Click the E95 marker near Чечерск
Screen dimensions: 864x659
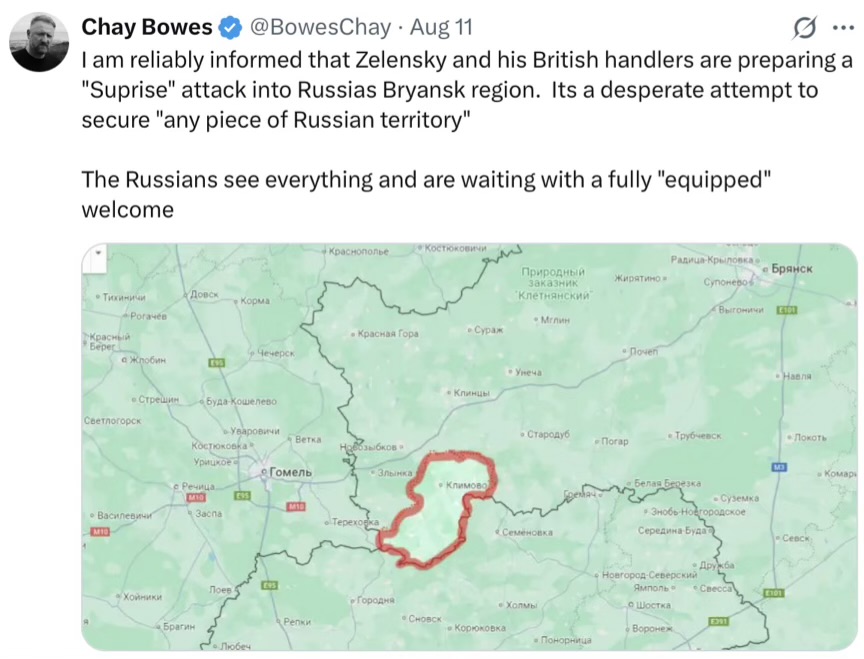point(217,363)
